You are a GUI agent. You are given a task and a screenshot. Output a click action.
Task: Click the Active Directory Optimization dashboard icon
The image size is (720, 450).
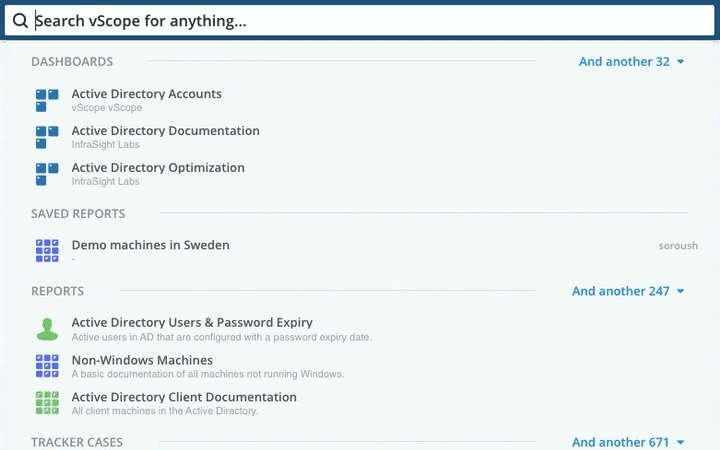click(47, 174)
